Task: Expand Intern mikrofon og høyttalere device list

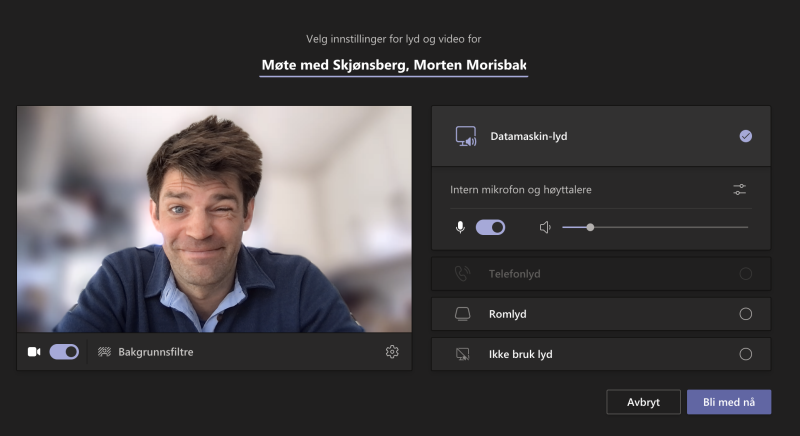Action: pyautogui.click(x=526, y=189)
